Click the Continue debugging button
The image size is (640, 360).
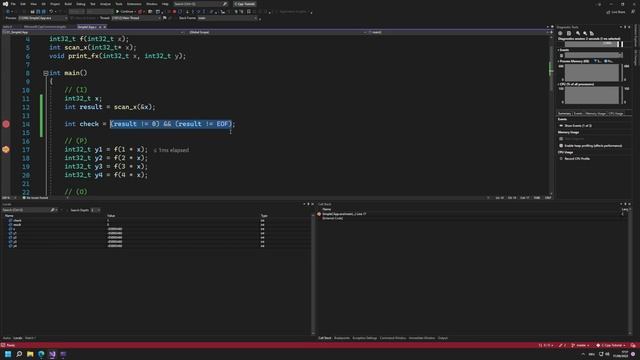pos(125,11)
